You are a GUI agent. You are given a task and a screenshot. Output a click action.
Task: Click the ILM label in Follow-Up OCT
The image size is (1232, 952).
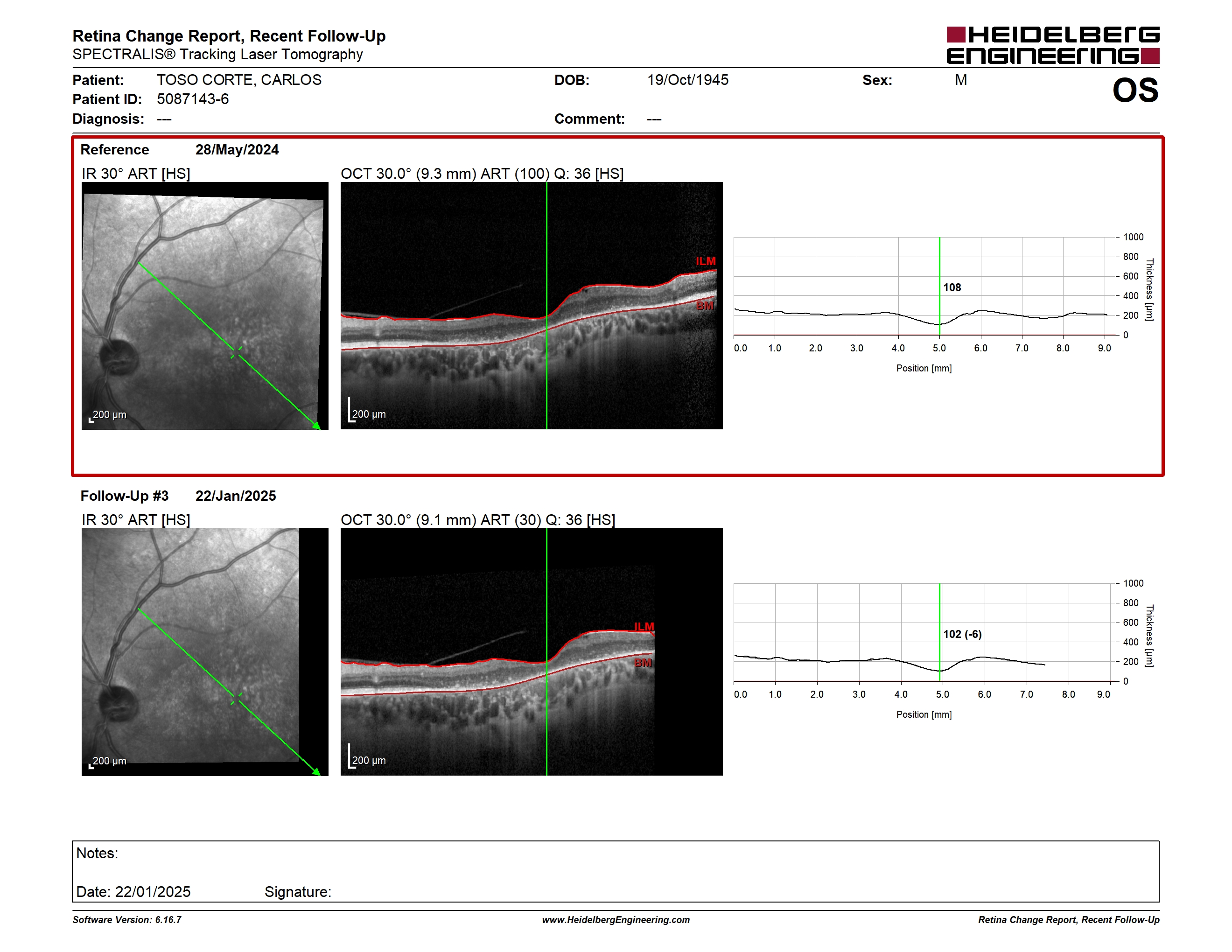(644, 627)
